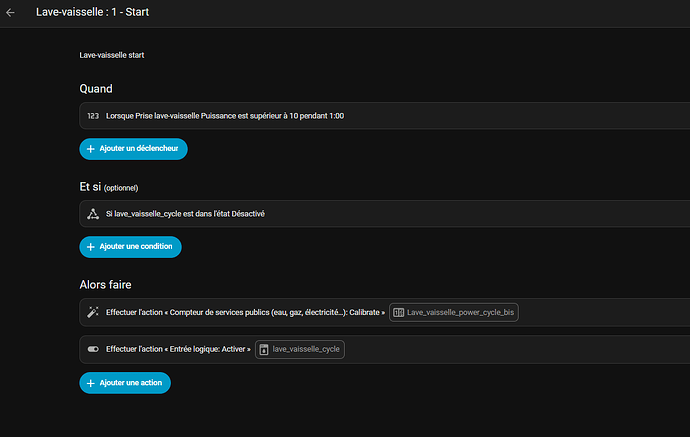Click the Alors faire section heading

click(105, 285)
